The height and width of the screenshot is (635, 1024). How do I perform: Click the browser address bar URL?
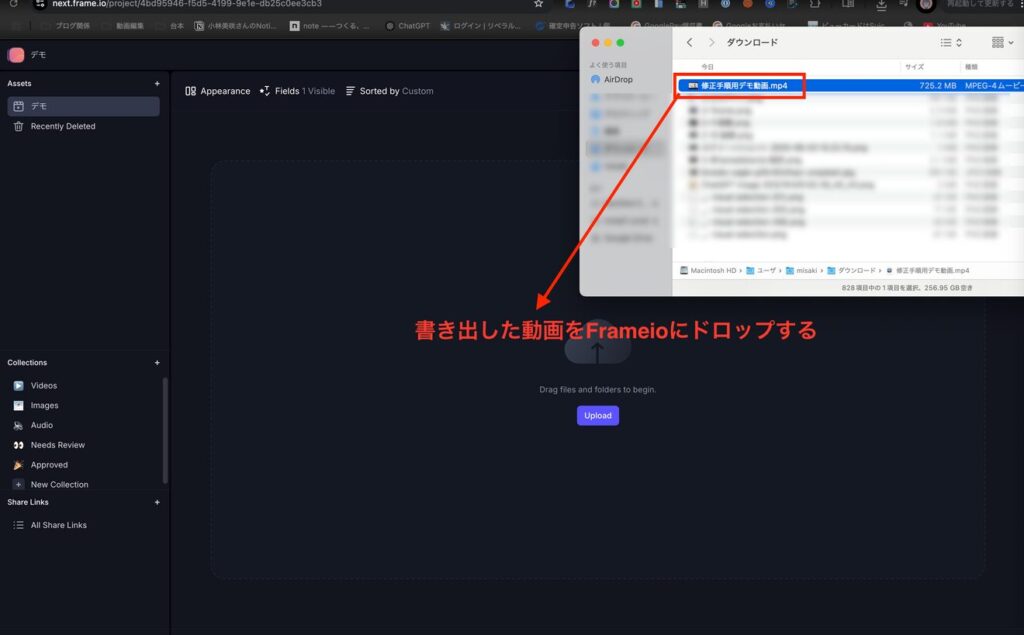[187, 4]
